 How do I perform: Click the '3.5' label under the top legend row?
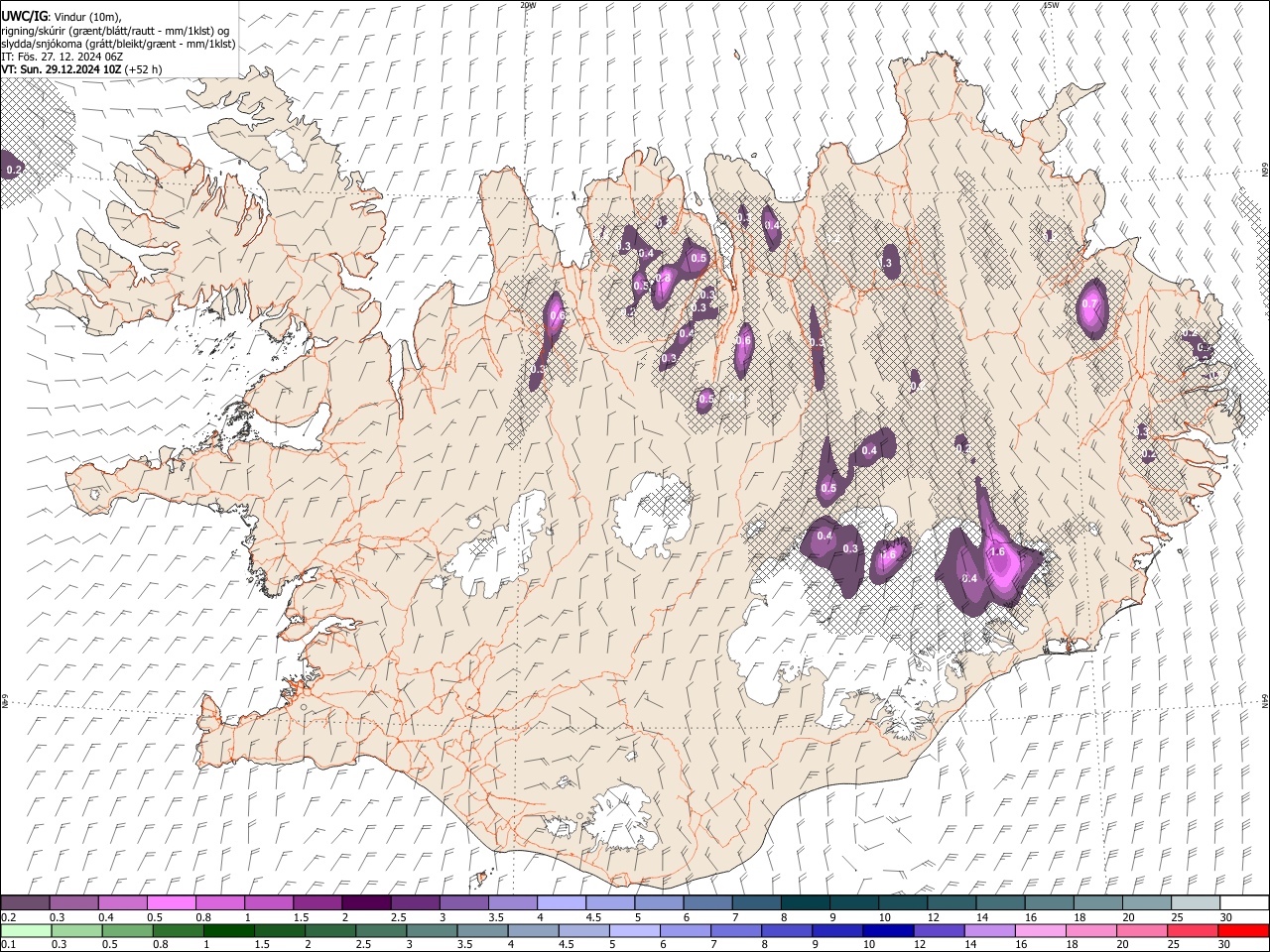[495, 917]
